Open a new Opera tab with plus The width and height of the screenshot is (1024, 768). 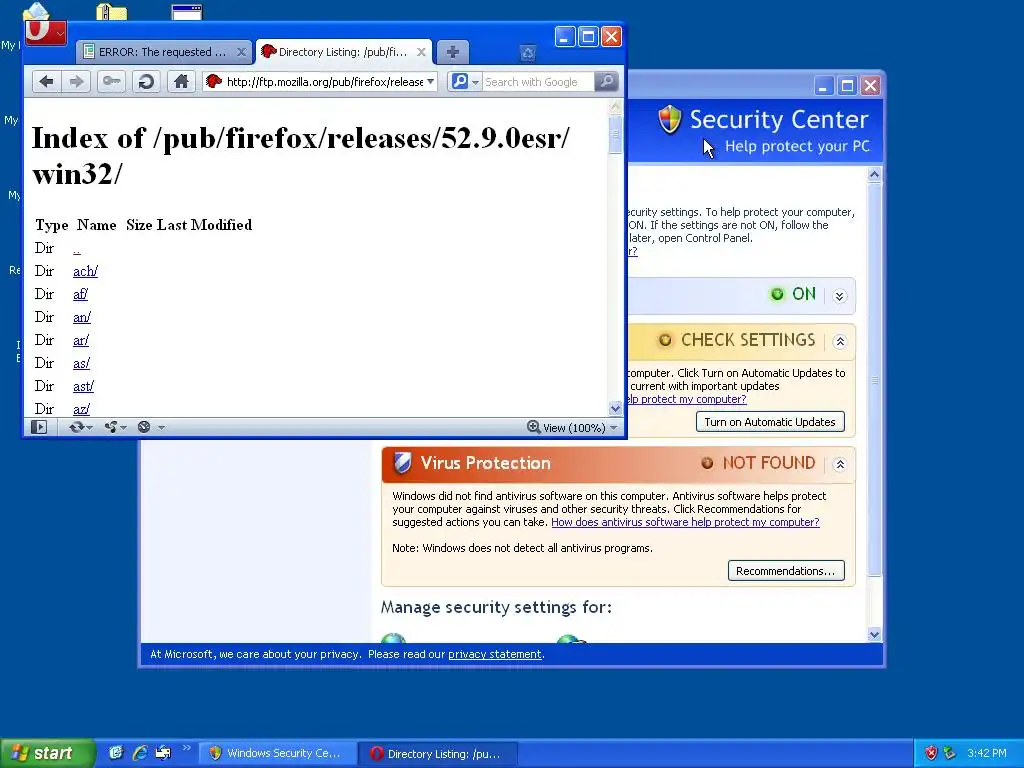click(453, 52)
